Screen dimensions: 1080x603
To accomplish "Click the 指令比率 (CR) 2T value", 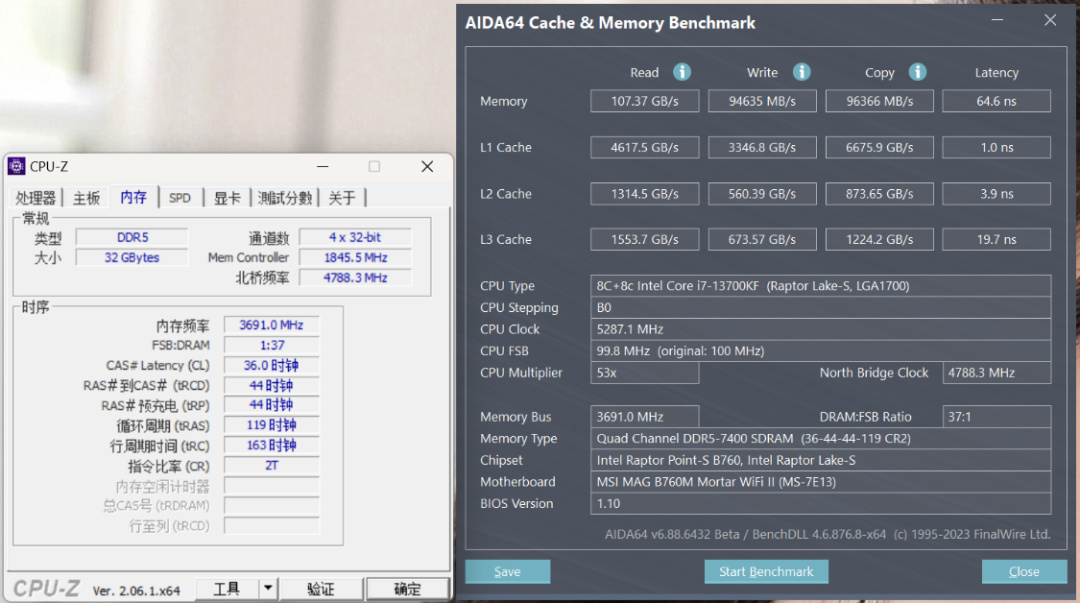I will 271,466.
